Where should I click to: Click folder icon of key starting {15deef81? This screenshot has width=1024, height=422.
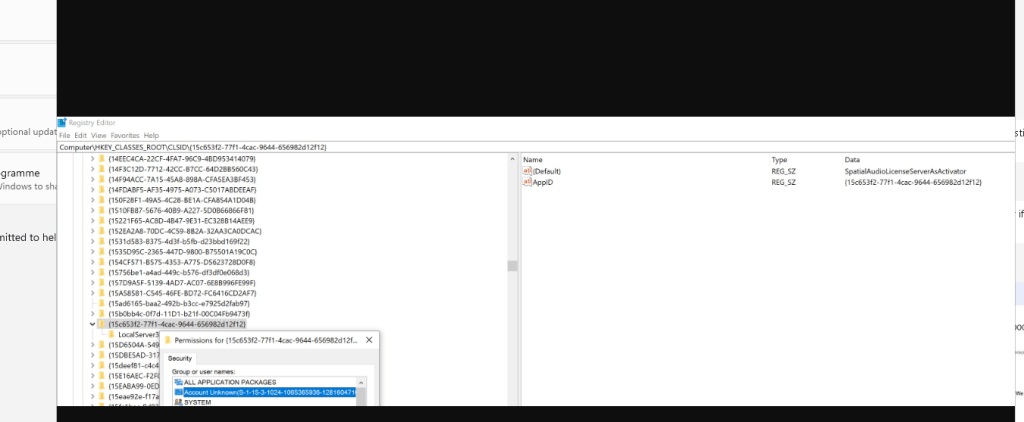pos(102,366)
